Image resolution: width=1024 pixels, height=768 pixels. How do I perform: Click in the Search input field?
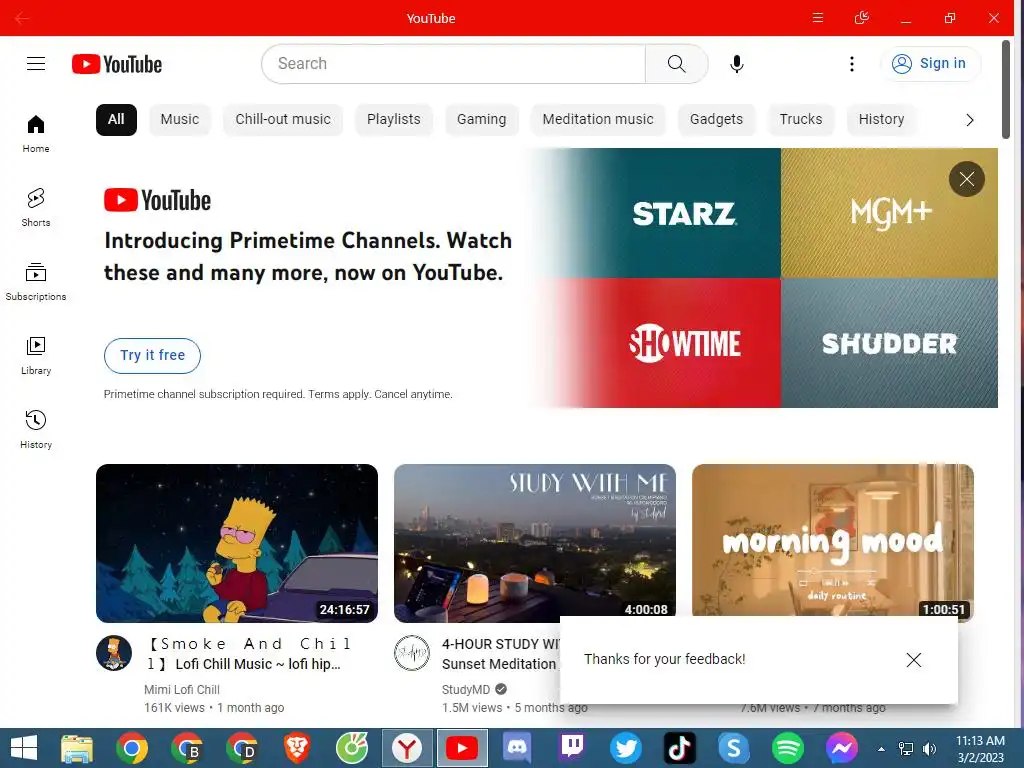coord(453,63)
